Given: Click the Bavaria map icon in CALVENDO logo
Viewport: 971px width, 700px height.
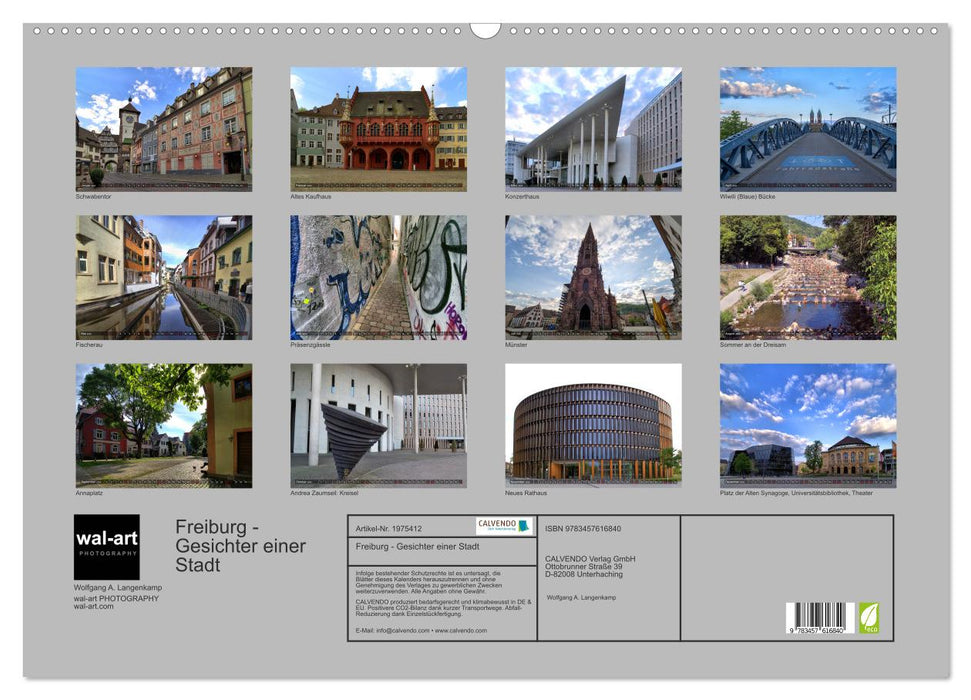Looking at the screenshot, I should point(524,525).
